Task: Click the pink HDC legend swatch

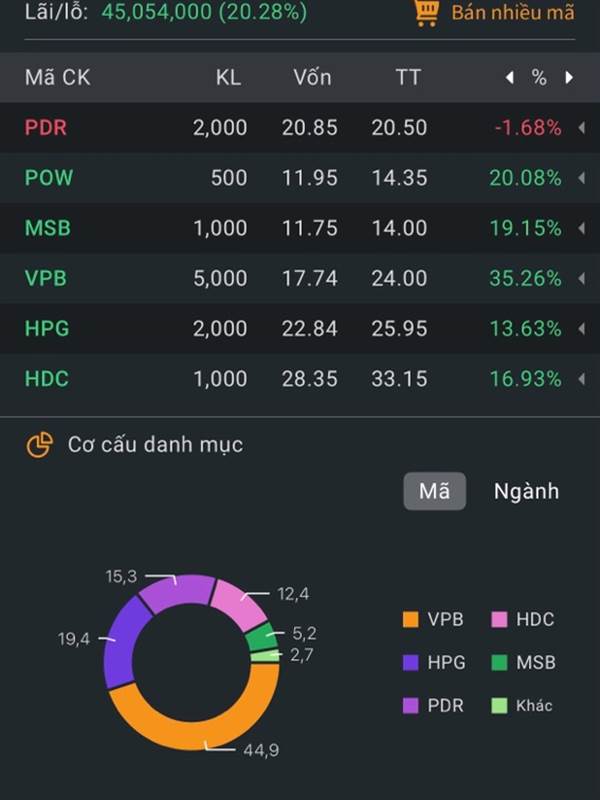Action: [x=499, y=619]
